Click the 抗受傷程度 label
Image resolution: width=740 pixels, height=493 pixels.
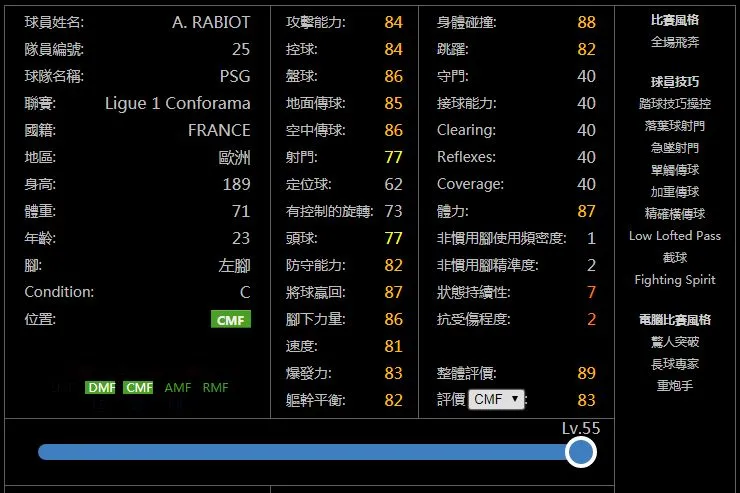click(x=473, y=319)
